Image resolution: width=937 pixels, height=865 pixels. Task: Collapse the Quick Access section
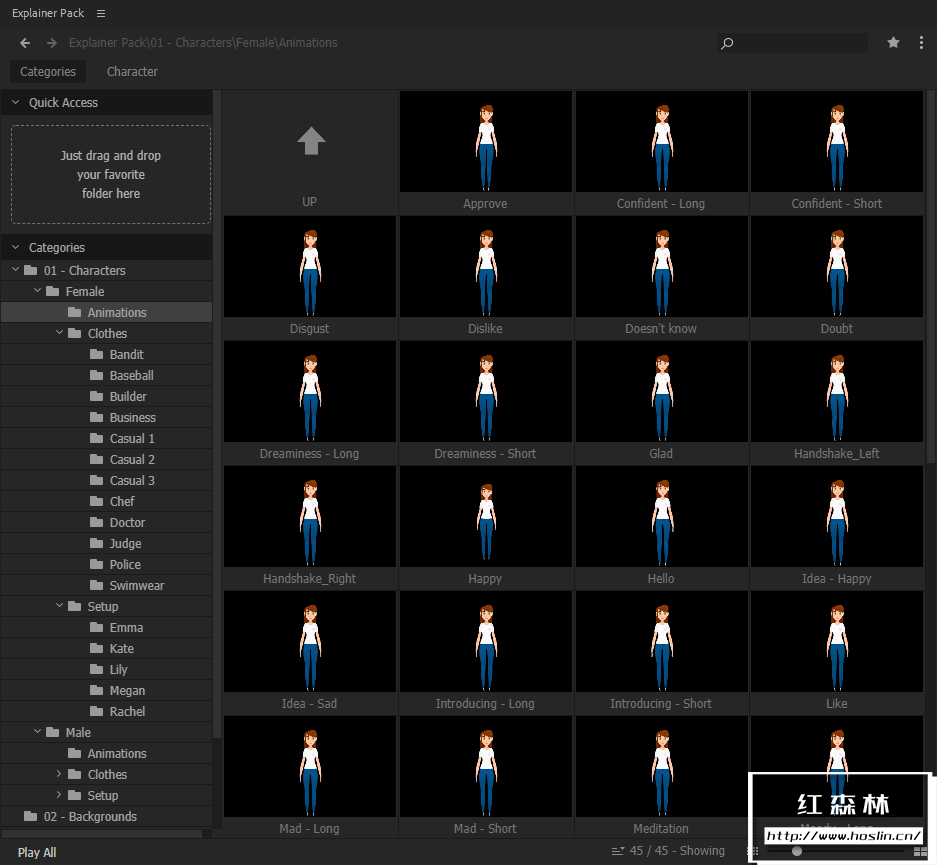[x=16, y=102]
